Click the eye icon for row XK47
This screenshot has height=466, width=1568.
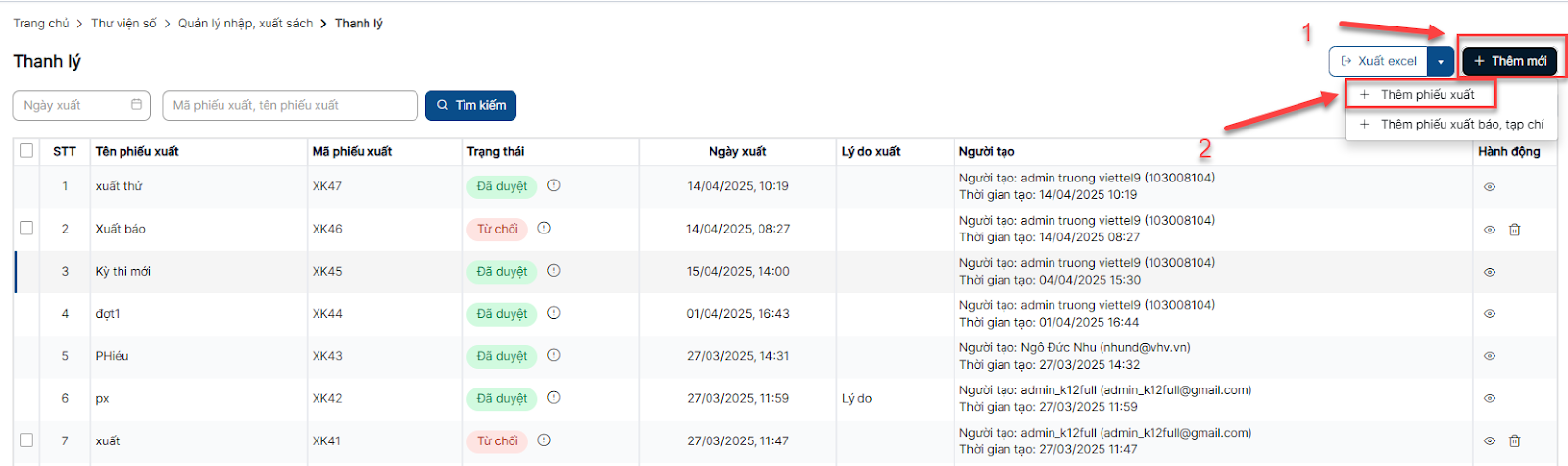(1489, 186)
